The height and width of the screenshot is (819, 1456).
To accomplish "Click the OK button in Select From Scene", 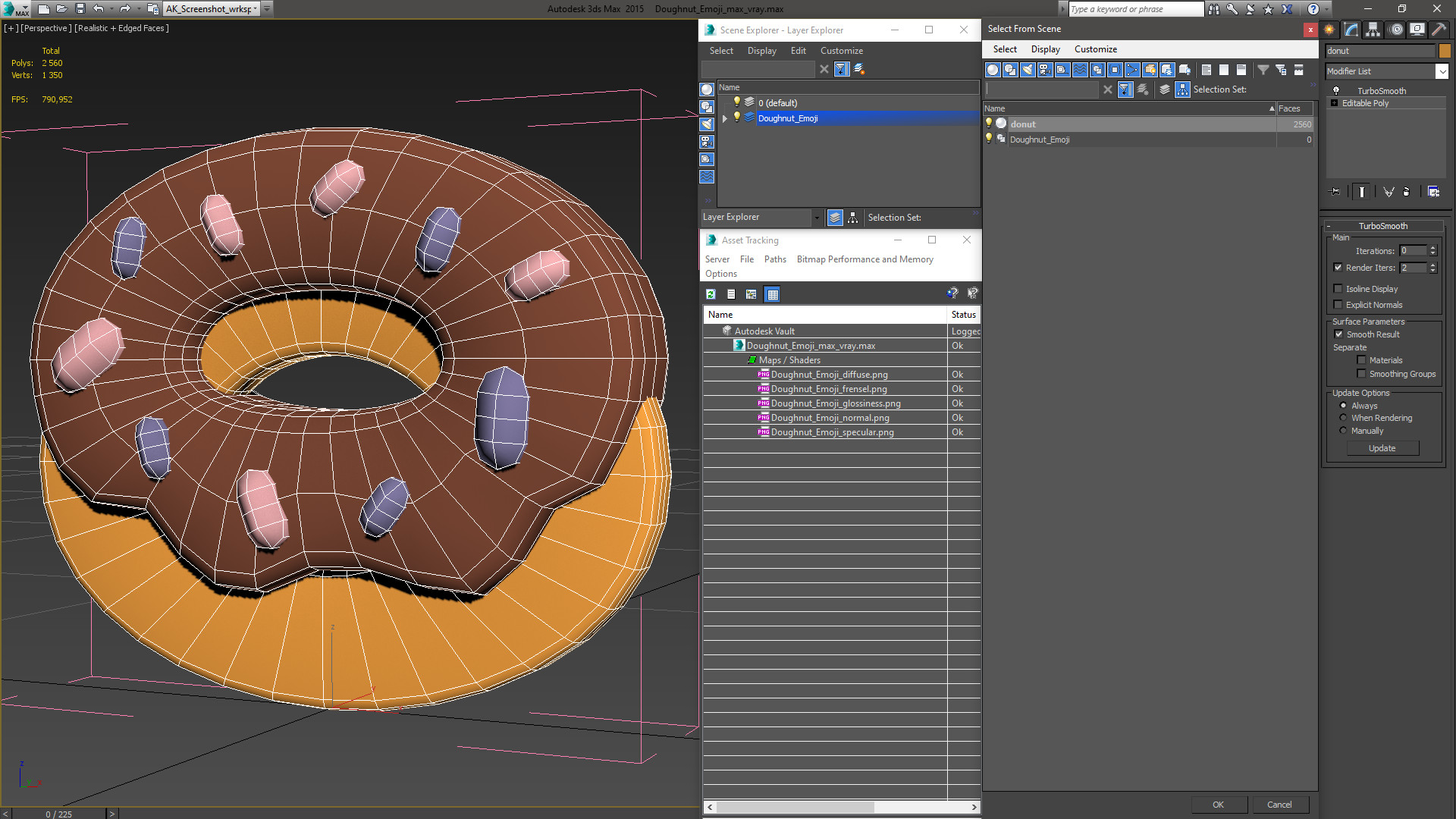I will tap(1218, 805).
